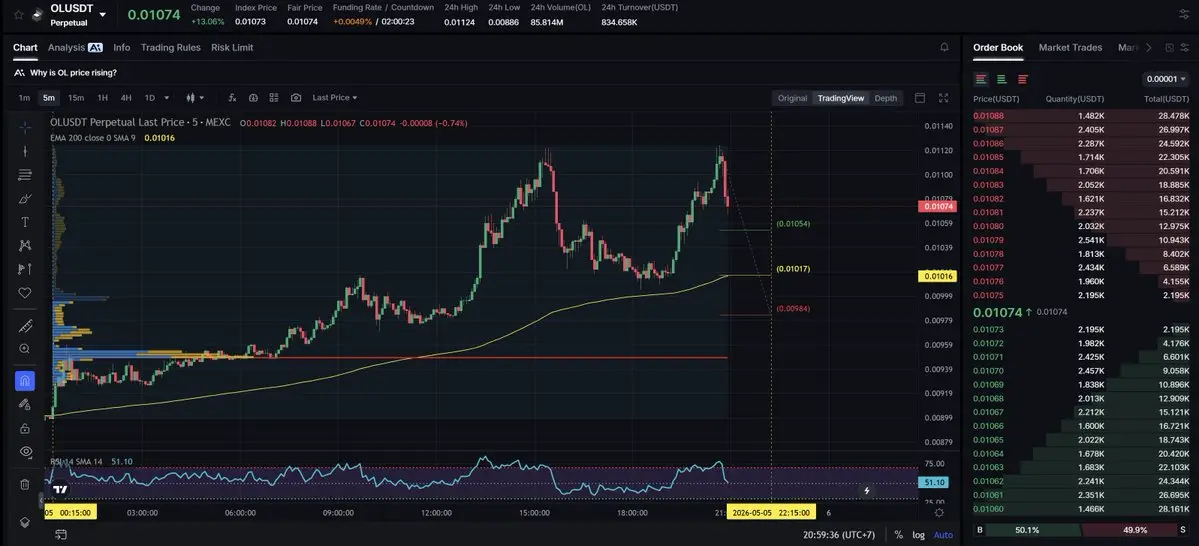Viewport: 1199px width, 546px height.
Task: Open the Trading Rules tab
Action: (171, 47)
